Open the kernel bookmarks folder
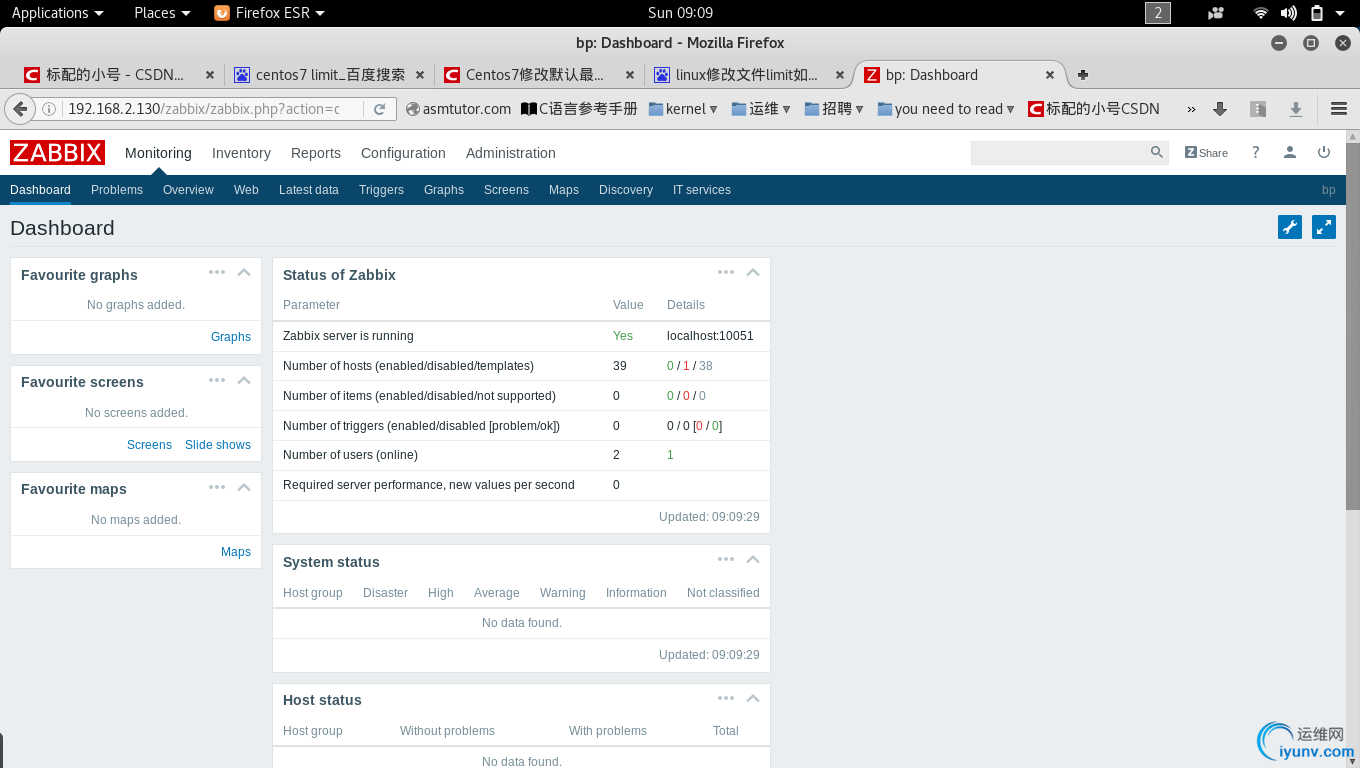1360x768 pixels. coord(683,109)
